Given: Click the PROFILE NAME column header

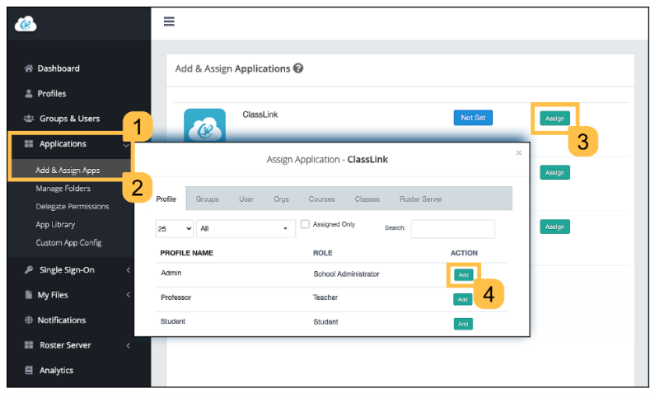Looking at the screenshot, I should (x=187, y=253).
